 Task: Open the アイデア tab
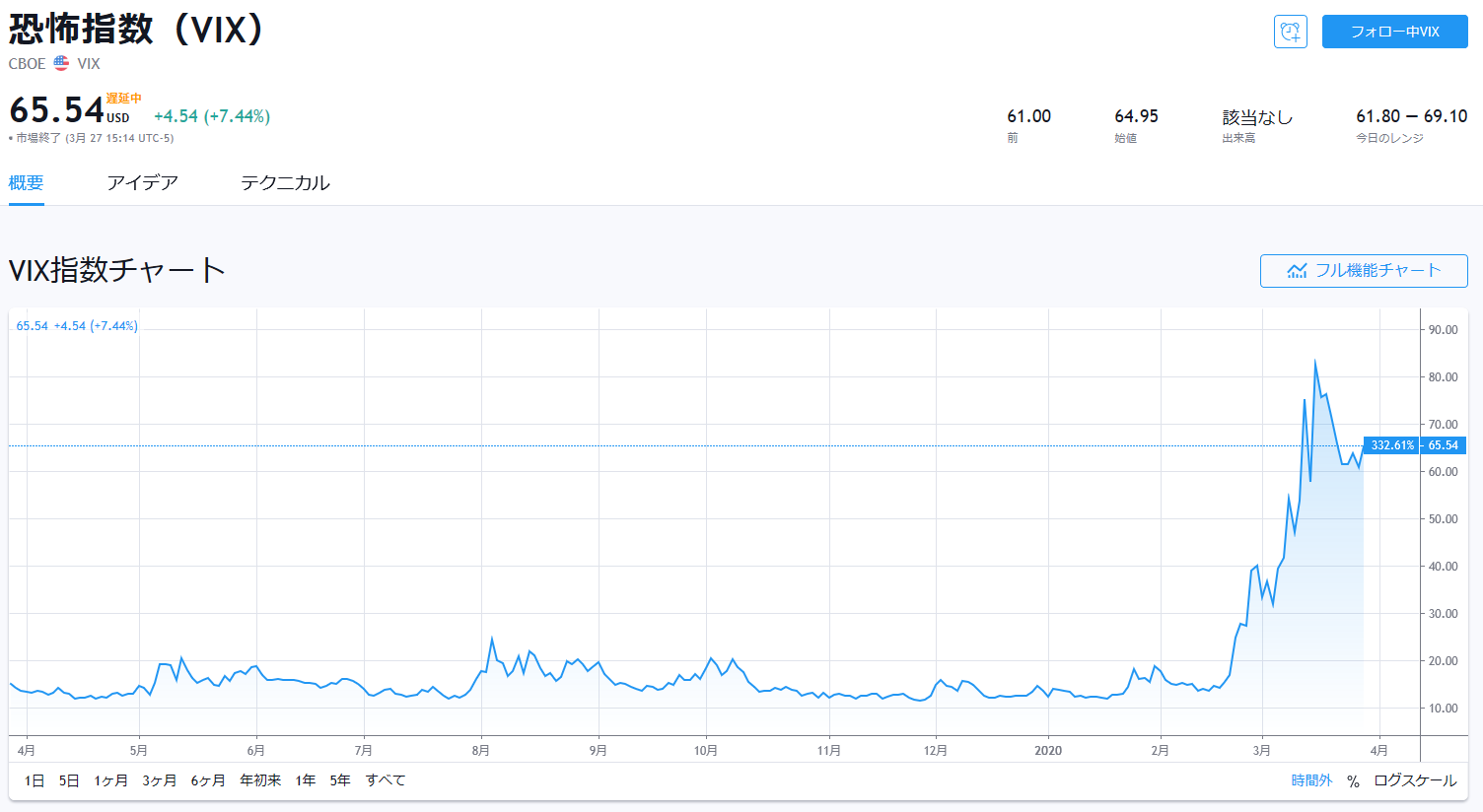(142, 183)
